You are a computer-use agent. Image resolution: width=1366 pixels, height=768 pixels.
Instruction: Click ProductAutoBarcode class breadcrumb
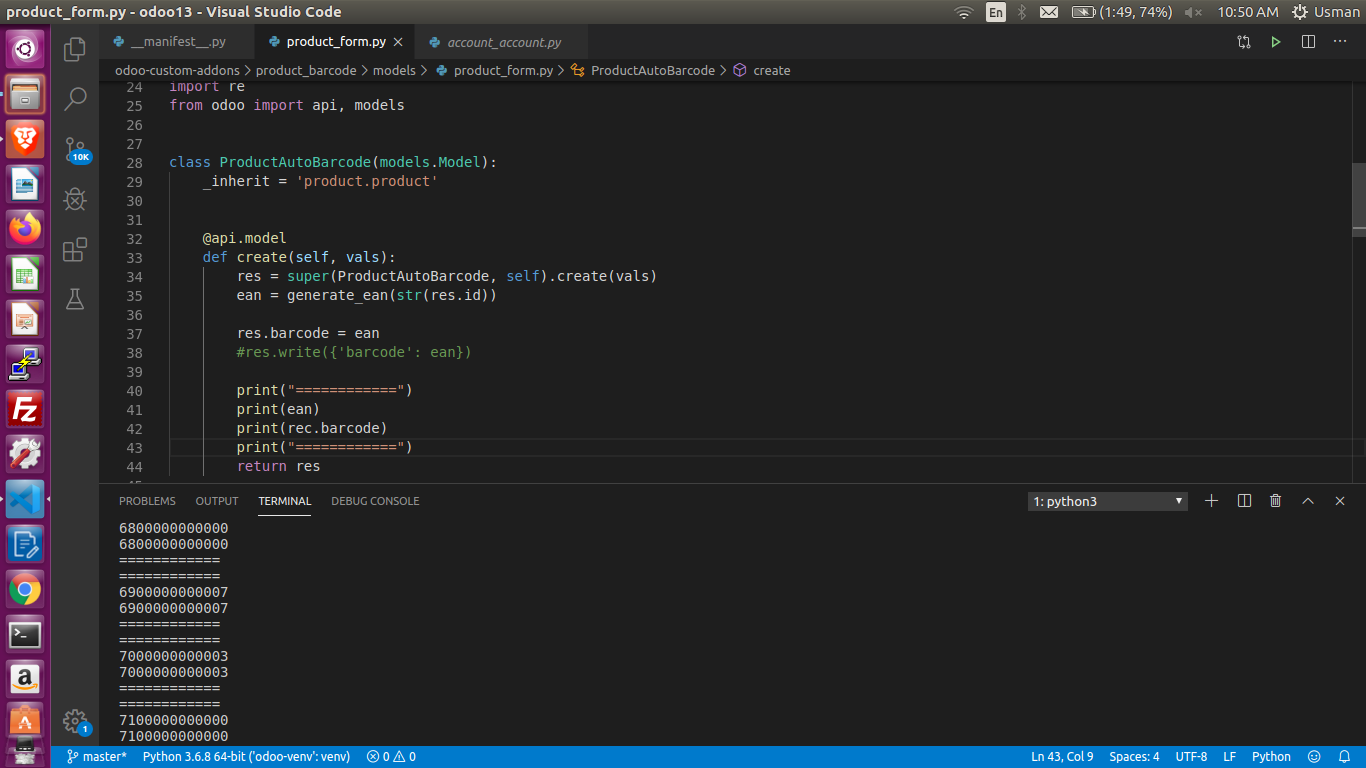(643, 71)
